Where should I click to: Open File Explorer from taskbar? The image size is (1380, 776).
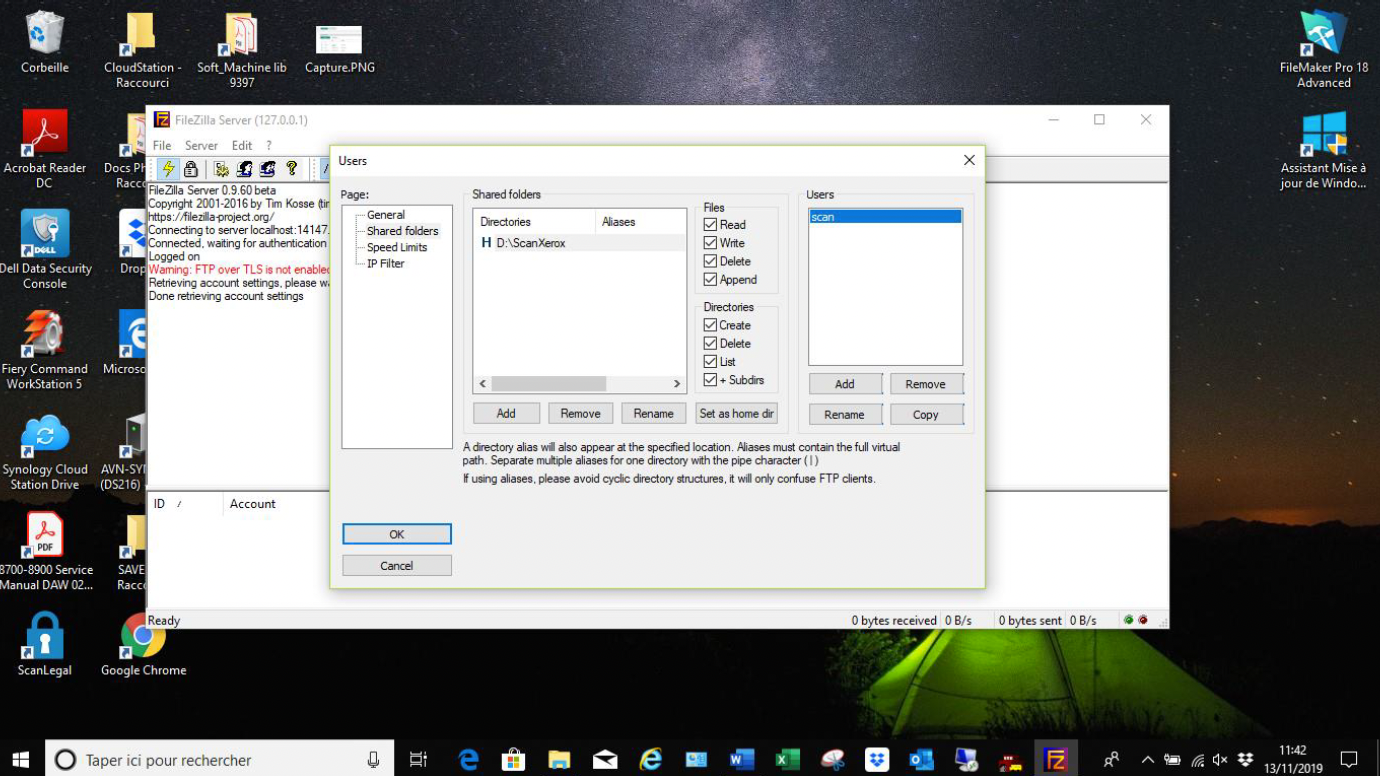point(559,760)
